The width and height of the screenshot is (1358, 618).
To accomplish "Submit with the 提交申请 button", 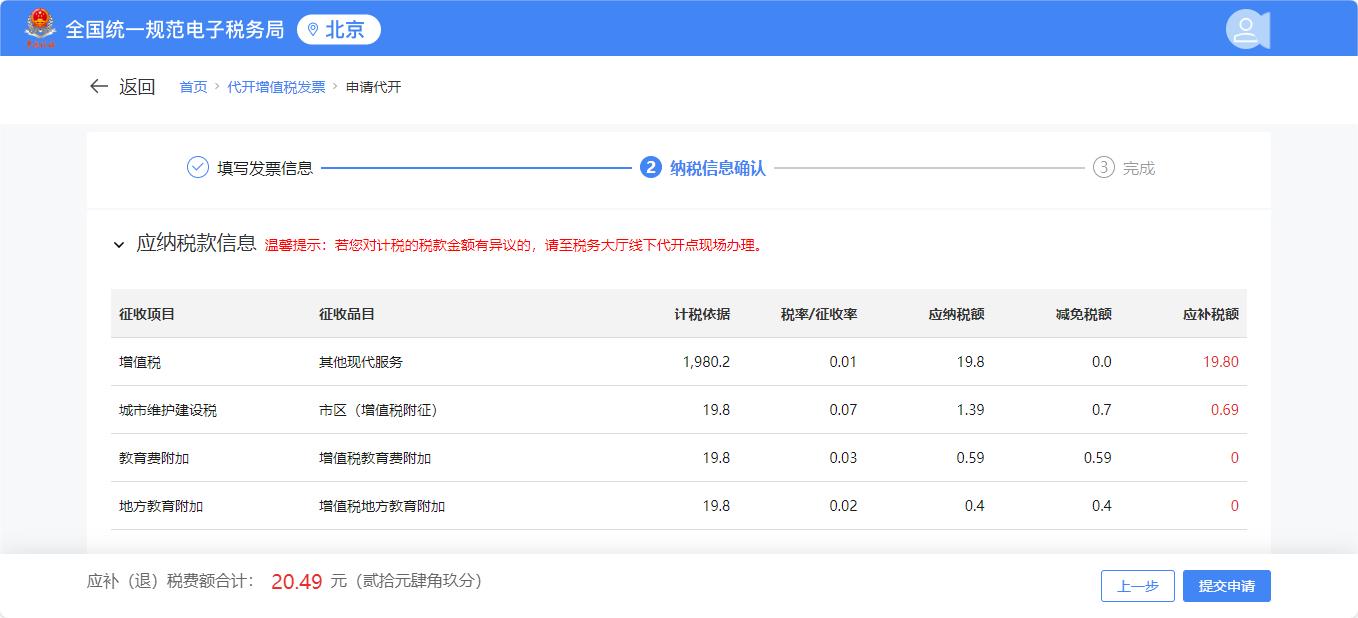I will coord(1226,586).
